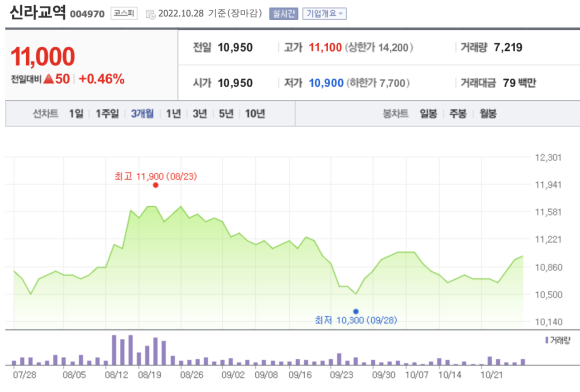Click the 실시간 real-time button
580x392 pixels.
(x=283, y=14)
